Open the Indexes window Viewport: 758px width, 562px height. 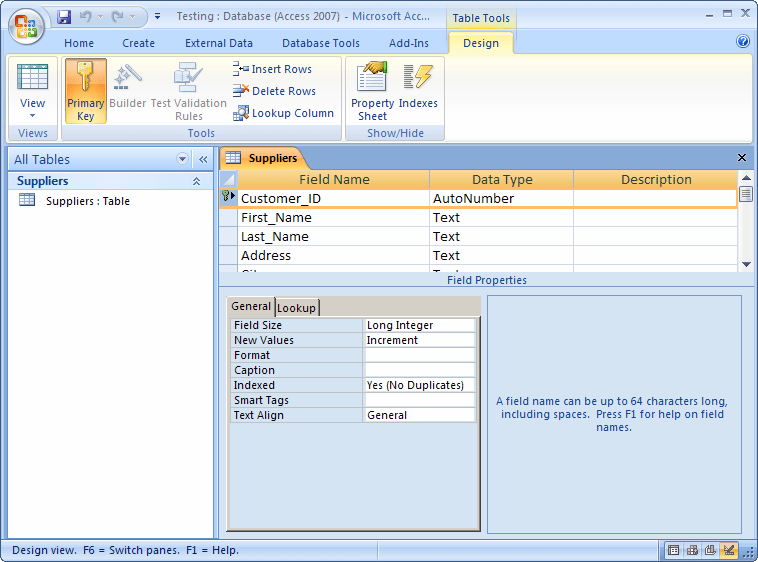click(x=418, y=85)
